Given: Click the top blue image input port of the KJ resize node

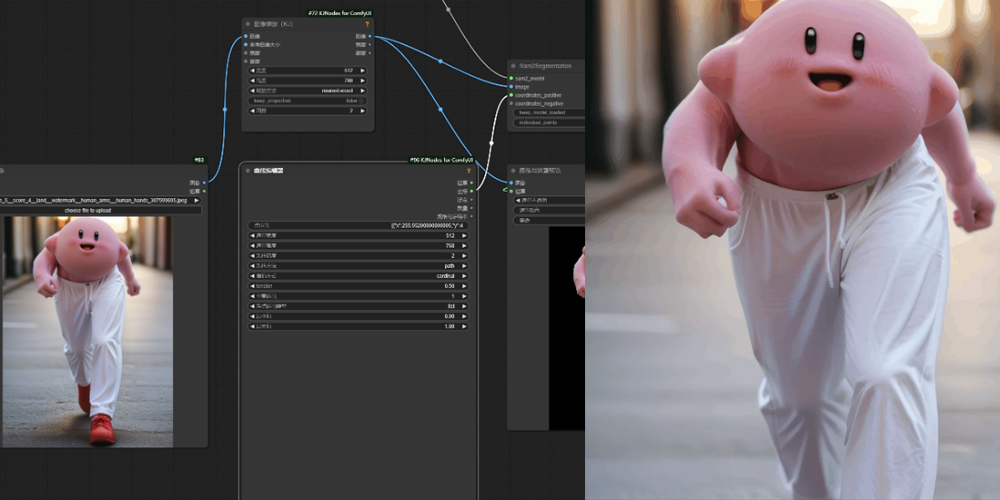Looking at the screenshot, I should [x=246, y=36].
